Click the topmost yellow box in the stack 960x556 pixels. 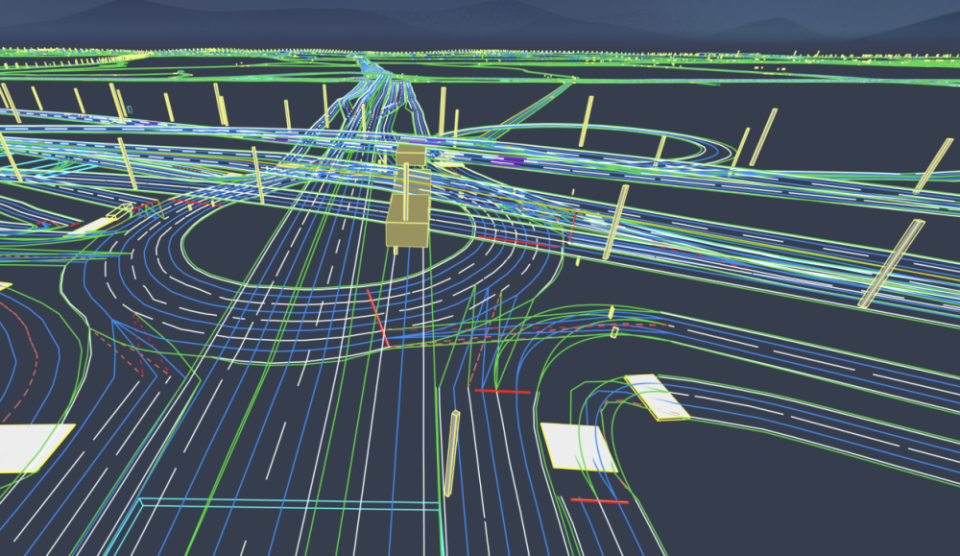[411, 154]
